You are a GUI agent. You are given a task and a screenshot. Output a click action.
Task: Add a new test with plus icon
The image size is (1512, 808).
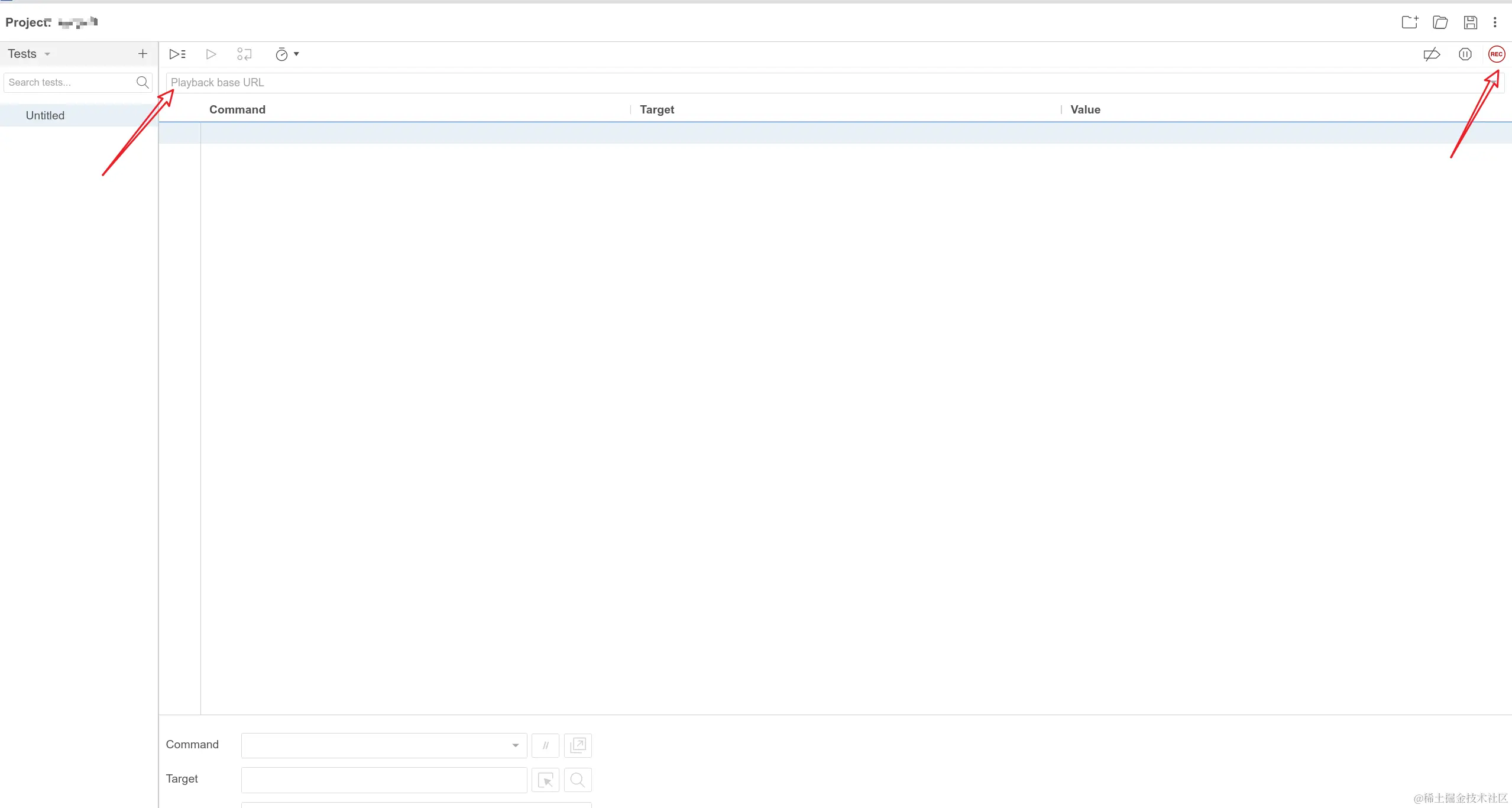(143, 54)
